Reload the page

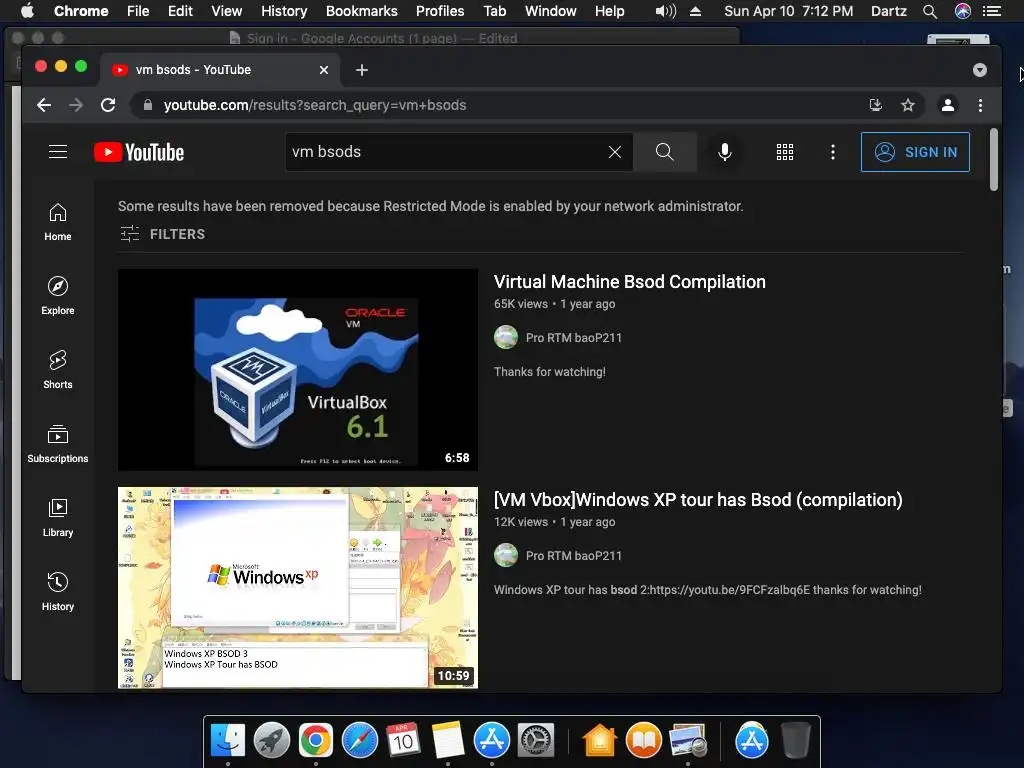[108, 105]
